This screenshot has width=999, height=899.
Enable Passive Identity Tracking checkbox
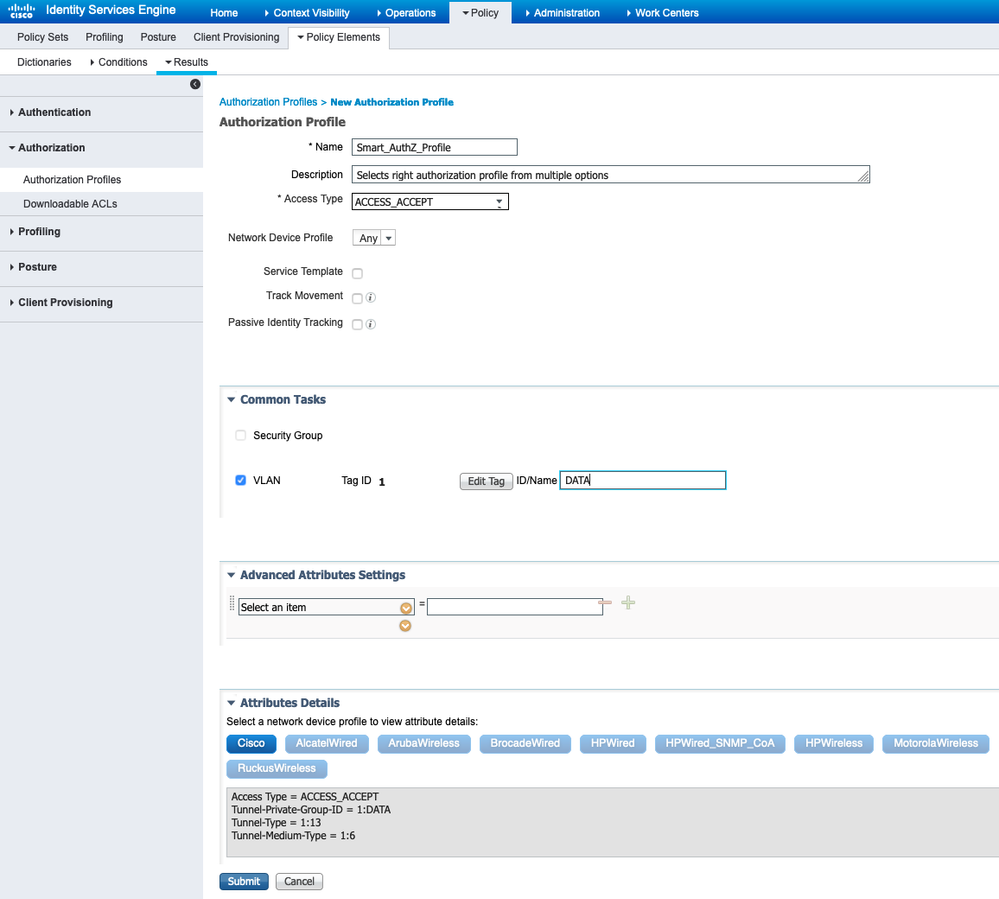[x=357, y=324]
